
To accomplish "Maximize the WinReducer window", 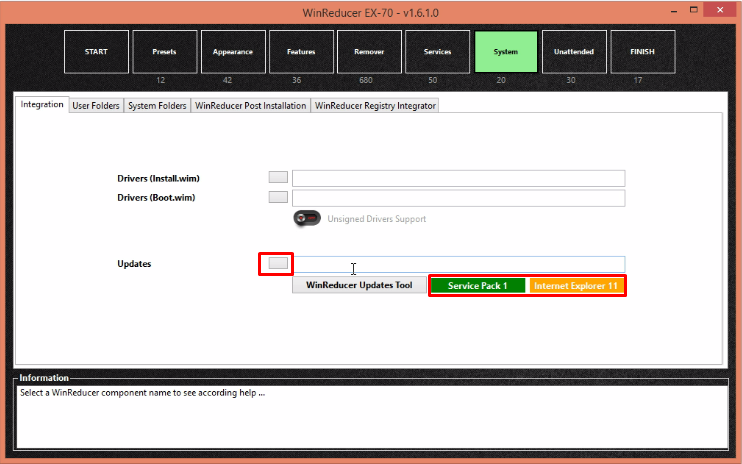I will (x=694, y=10).
